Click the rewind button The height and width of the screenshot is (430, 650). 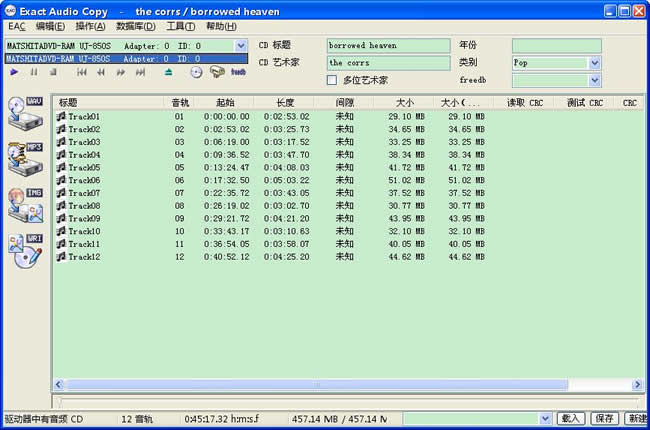(101, 72)
